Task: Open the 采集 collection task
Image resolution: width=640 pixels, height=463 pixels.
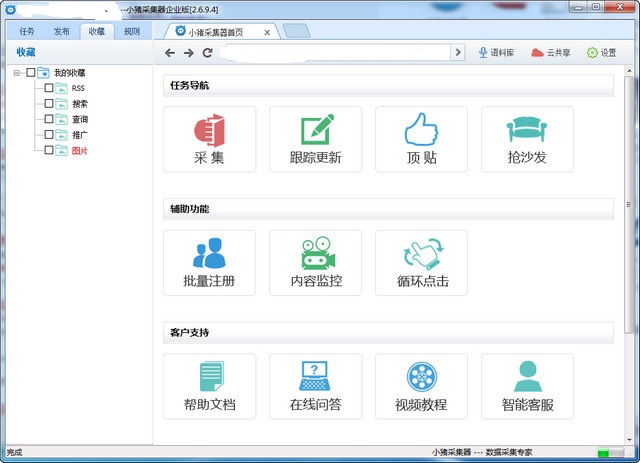Action: click(209, 139)
